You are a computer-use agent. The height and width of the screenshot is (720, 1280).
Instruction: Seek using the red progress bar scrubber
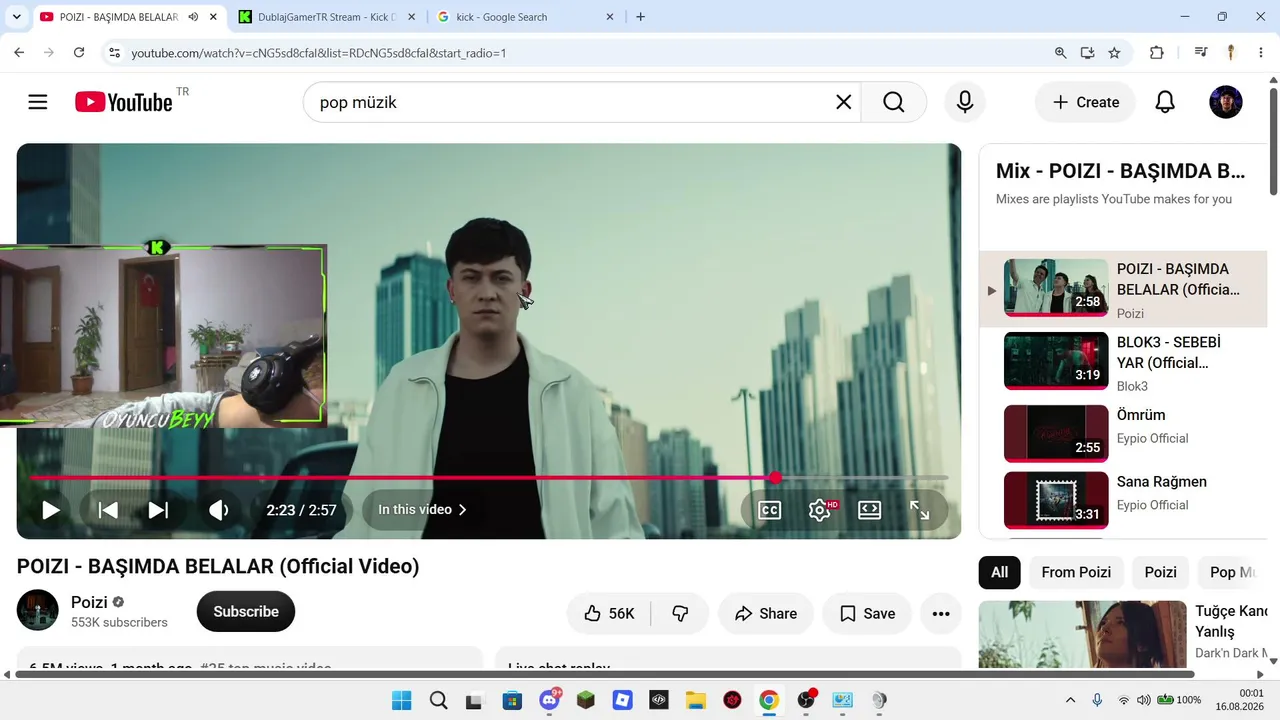coord(775,478)
